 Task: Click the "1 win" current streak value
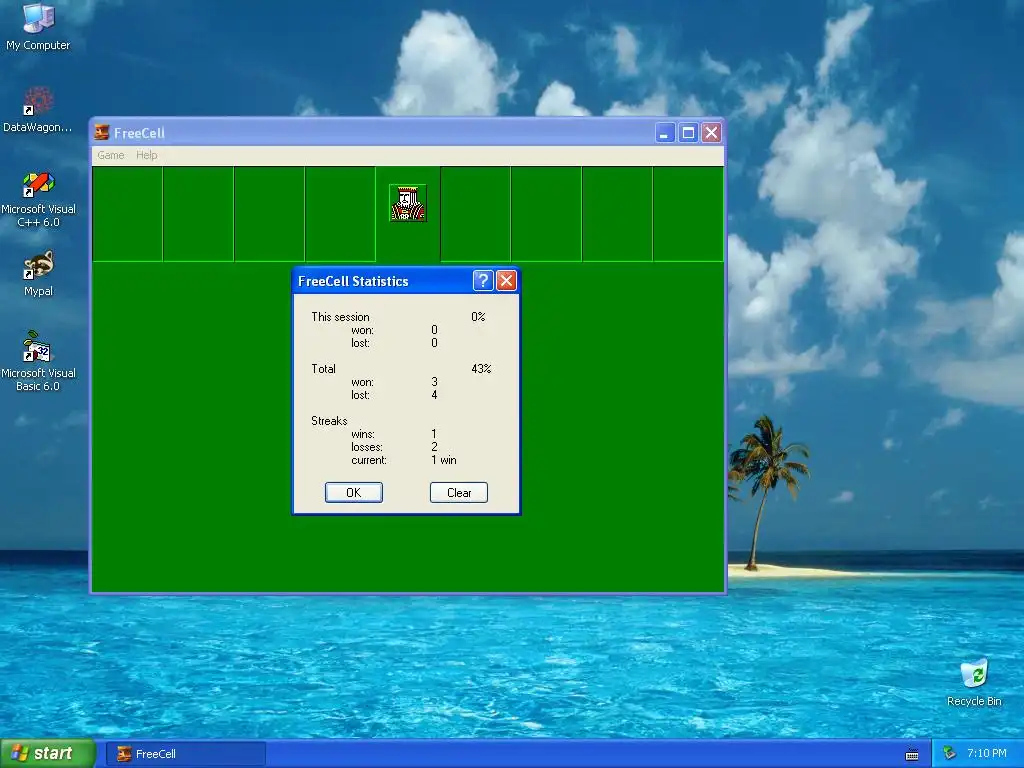(x=444, y=460)
